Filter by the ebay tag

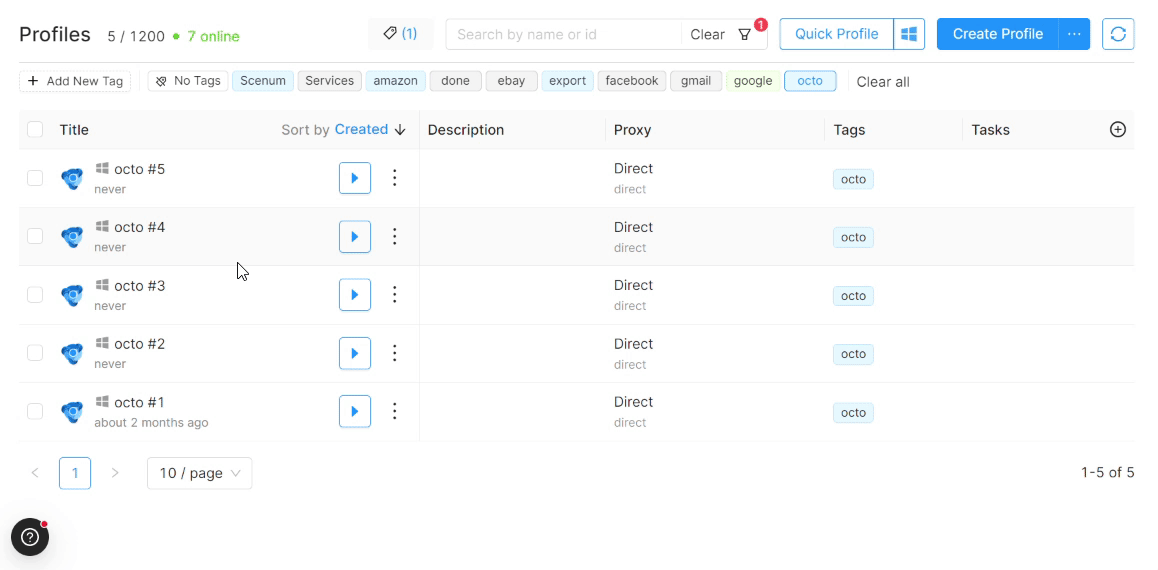point(511,81)
